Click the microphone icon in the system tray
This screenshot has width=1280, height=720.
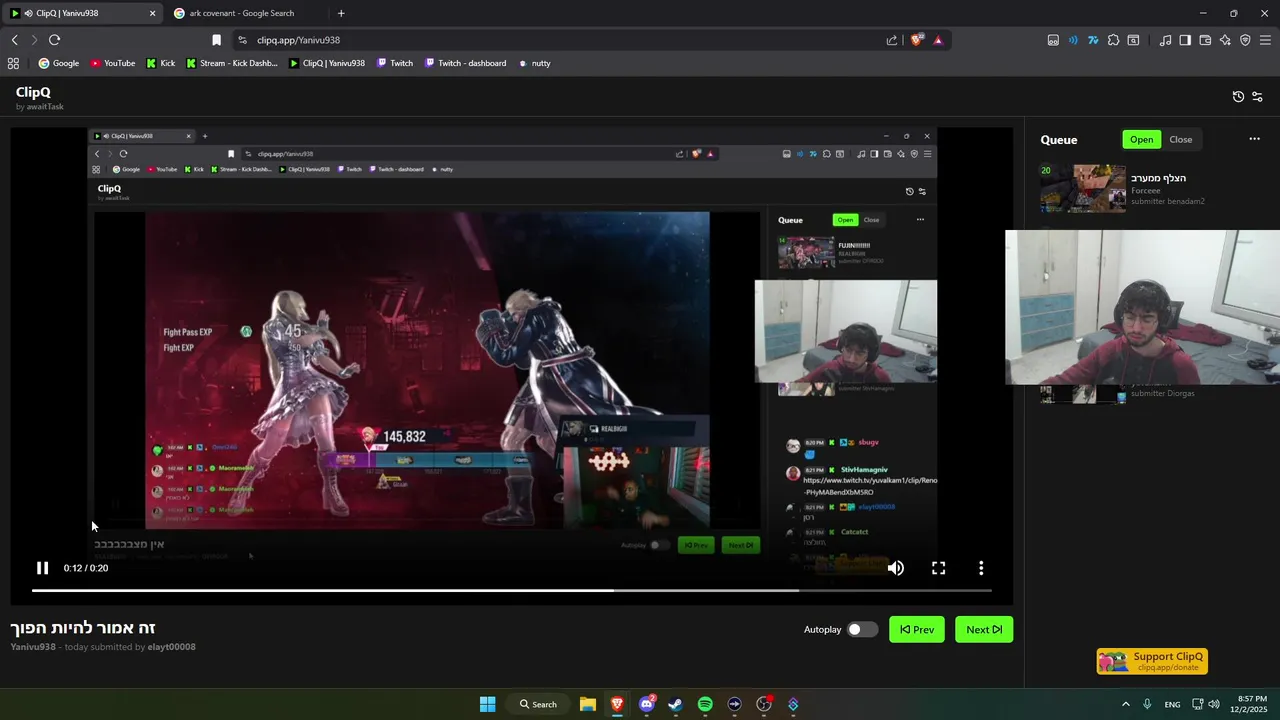[x=1147, y=704]
